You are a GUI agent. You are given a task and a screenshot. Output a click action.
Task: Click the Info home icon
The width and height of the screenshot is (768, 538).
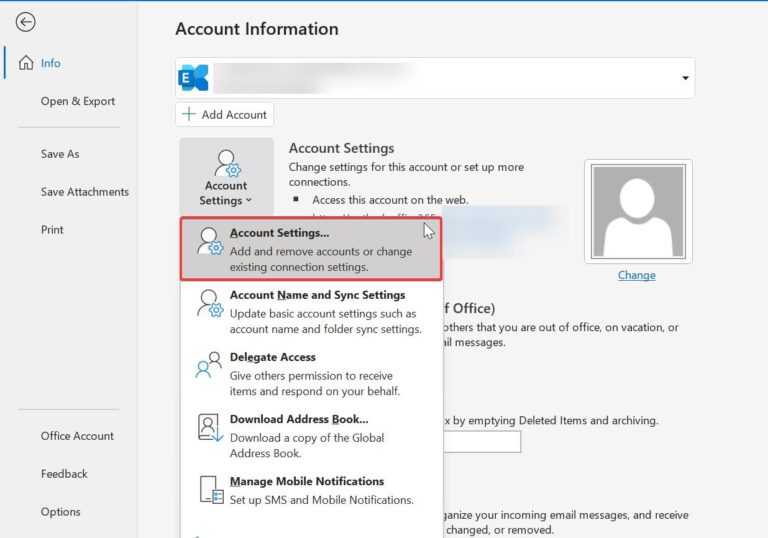pos(26,63)
